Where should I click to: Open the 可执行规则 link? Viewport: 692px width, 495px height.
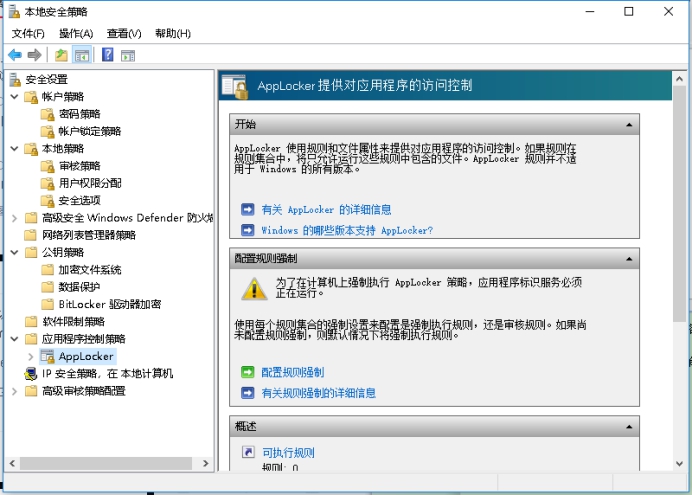[x=288, y=452]
